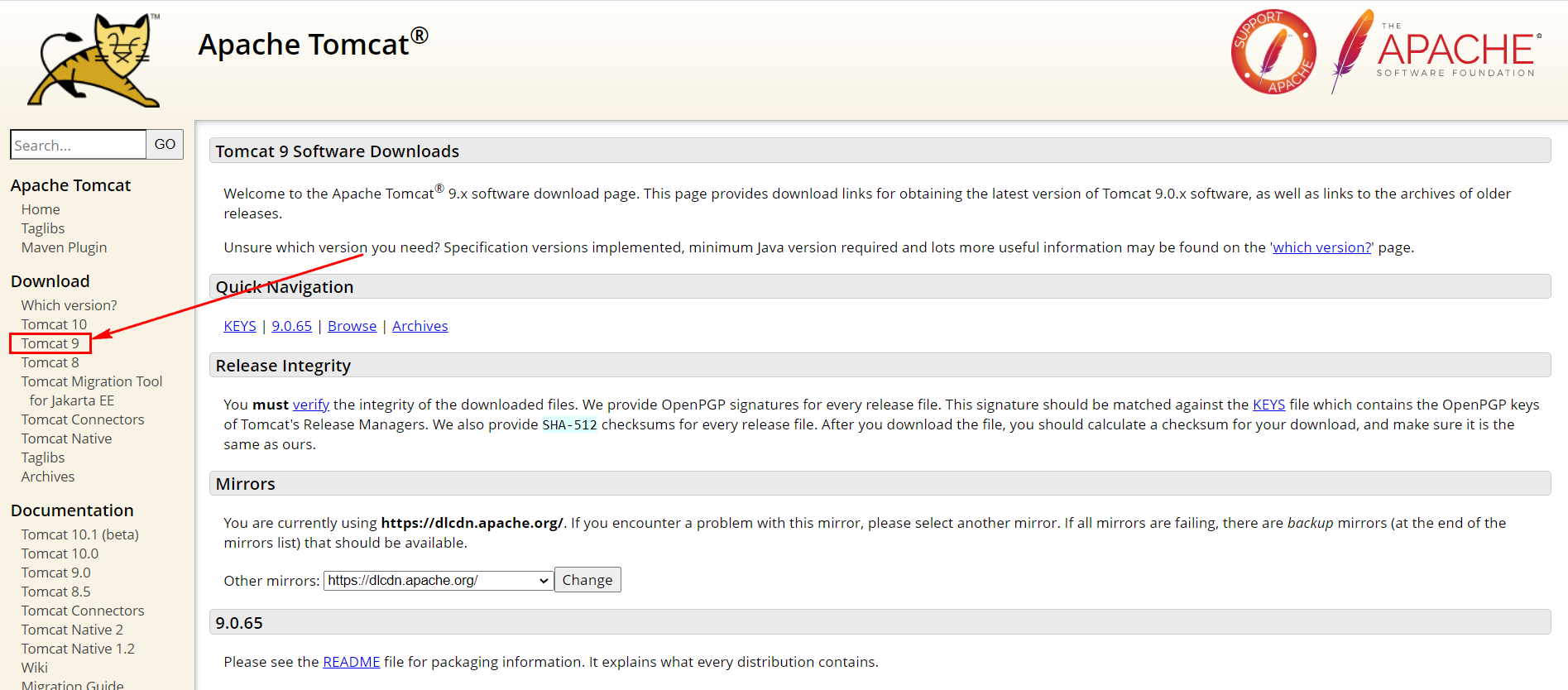Image resolution: width=1568 pixels, height=690 pixels.
Task: Click the Documentation sidebar heading
Action: click(72, 510)
